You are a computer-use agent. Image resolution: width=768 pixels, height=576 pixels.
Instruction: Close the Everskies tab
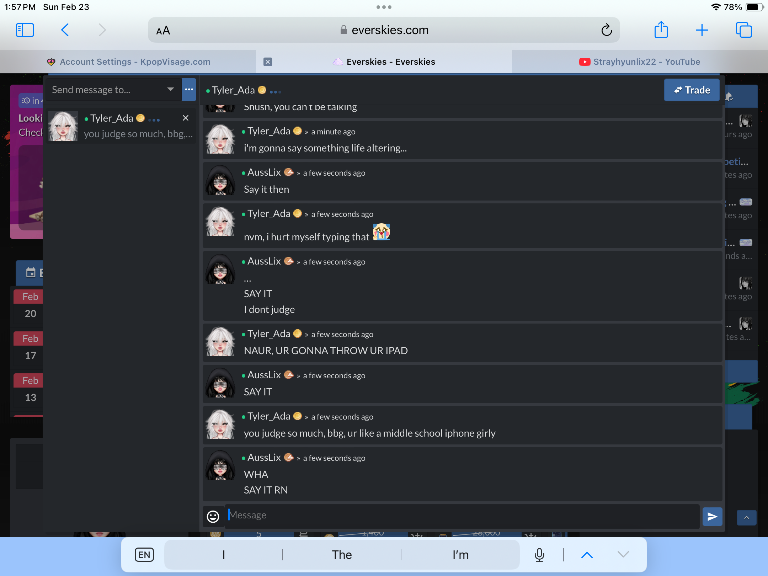(267, 62)
